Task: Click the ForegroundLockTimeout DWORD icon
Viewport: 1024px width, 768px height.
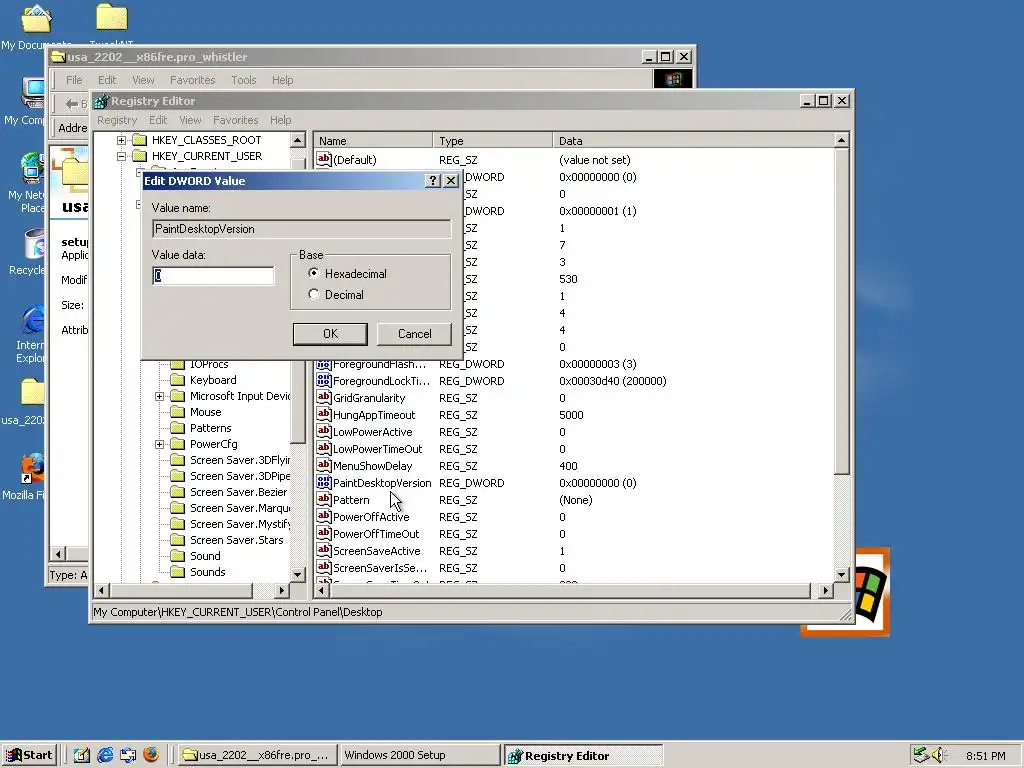Action: point(323,381)
